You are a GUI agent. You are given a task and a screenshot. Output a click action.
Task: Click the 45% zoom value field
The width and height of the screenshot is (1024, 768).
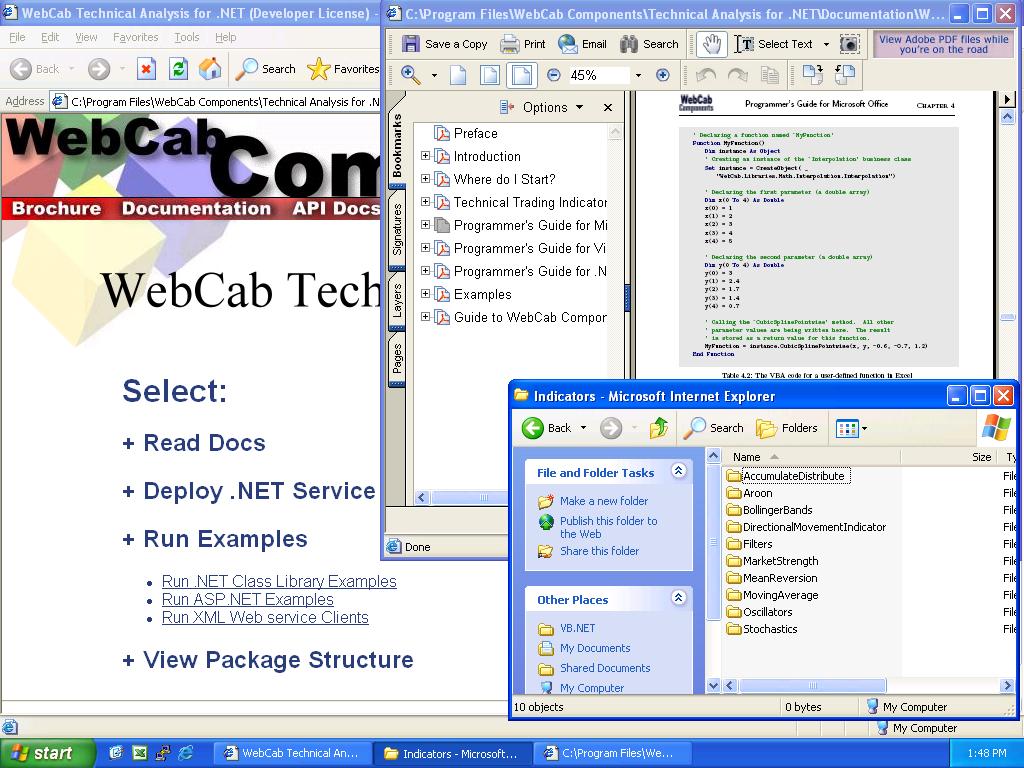[x=598, y=75]
